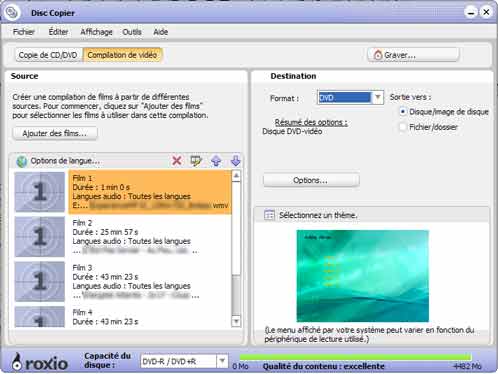Select the Film 1 entry text
This screenshot has width=498, height=374.
[150, 192]
